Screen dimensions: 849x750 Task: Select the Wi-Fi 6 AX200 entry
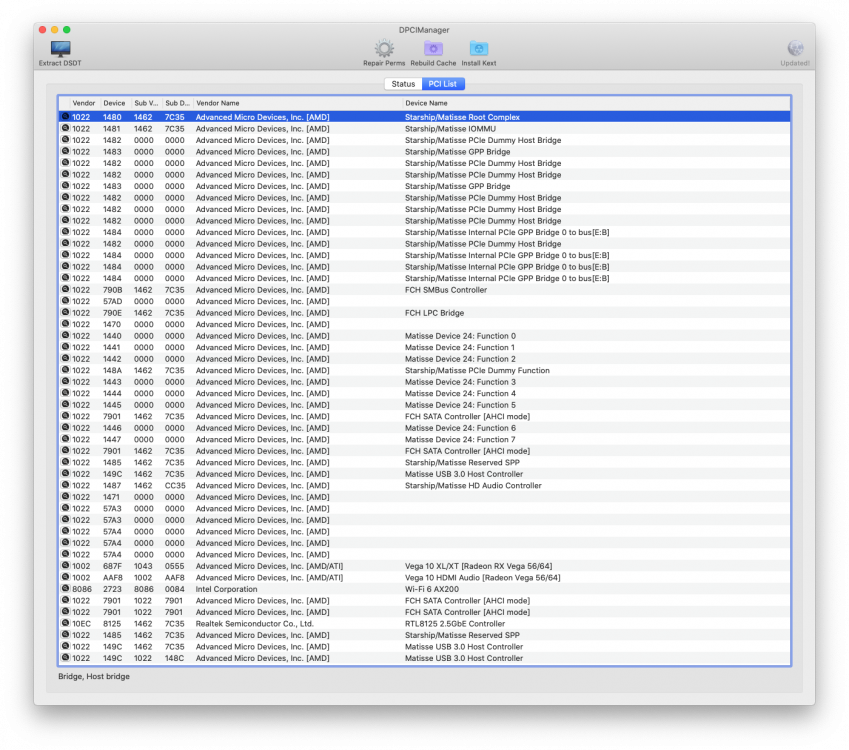(432, 589)
